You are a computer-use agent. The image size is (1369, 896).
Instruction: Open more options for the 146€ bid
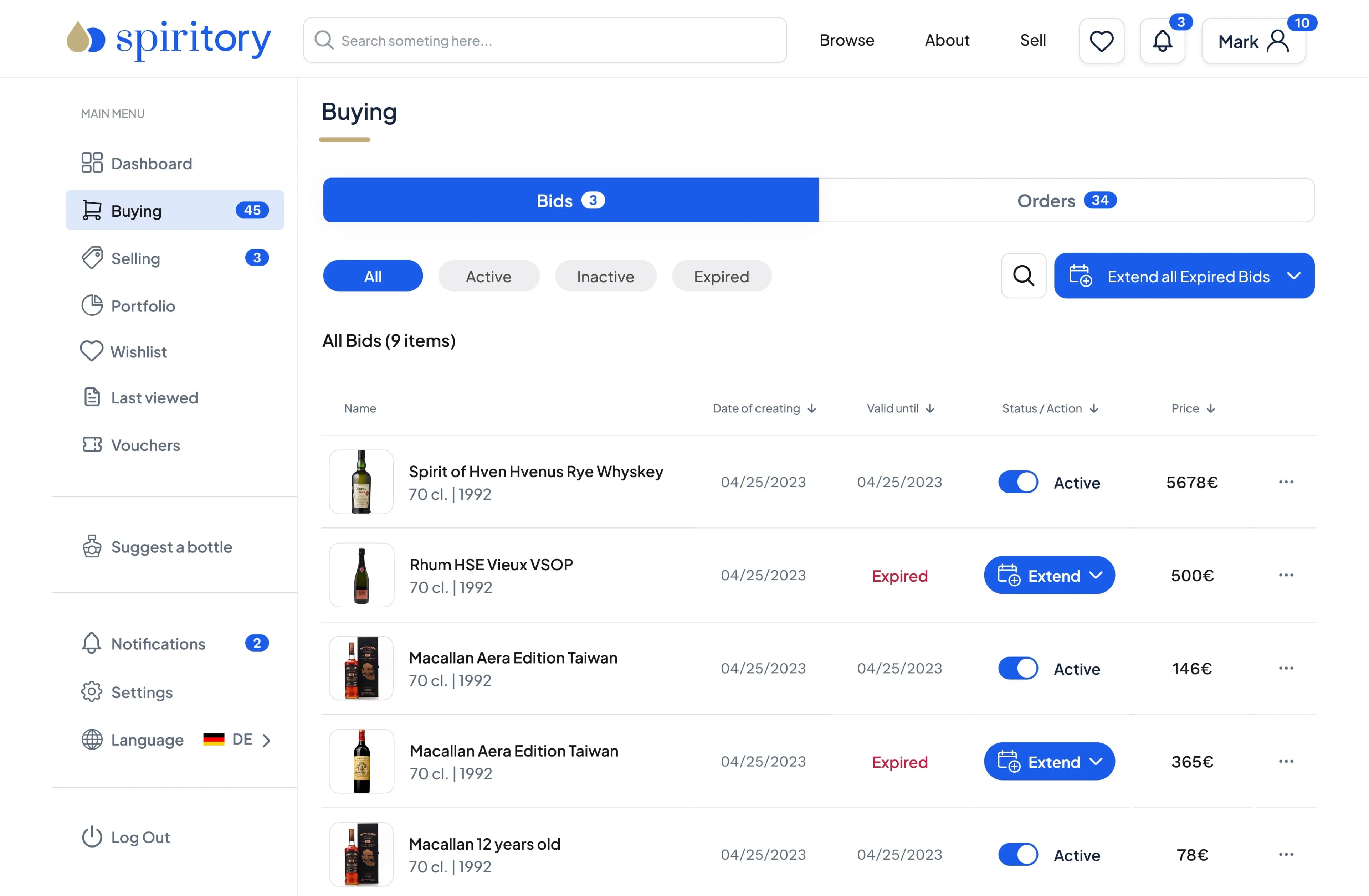1286,668
